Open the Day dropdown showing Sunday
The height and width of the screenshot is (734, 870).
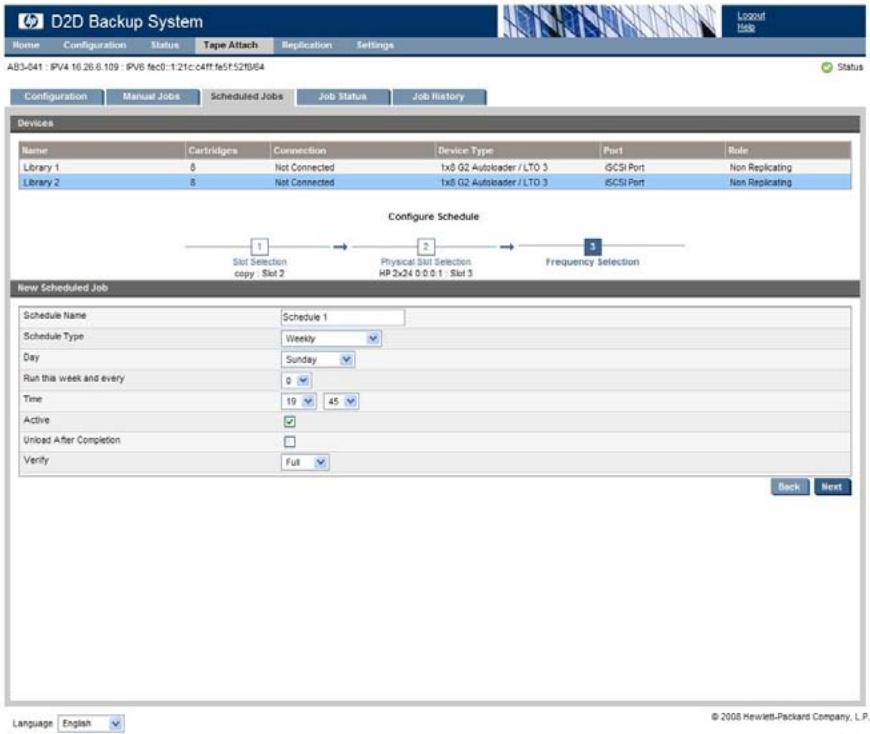(x=318, y=360)
